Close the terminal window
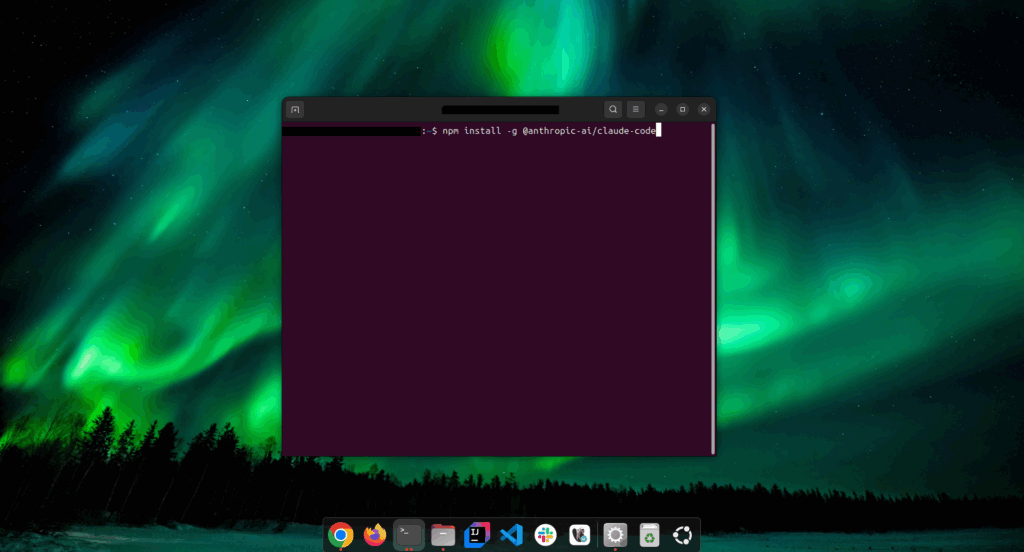 click(704, 110)
